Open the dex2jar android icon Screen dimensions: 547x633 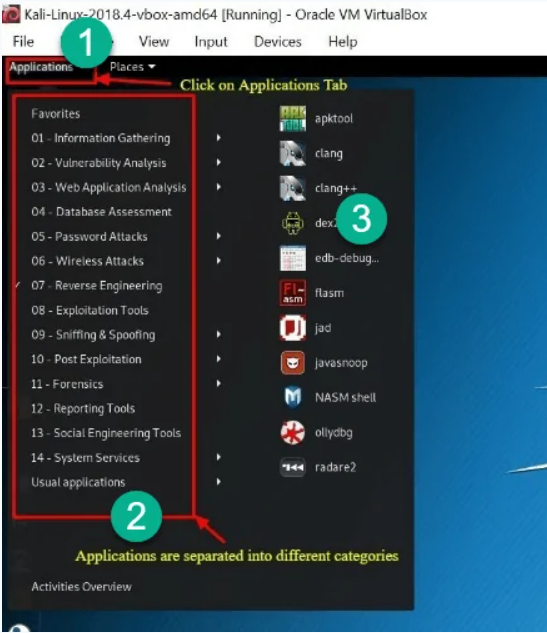[293, 223]
